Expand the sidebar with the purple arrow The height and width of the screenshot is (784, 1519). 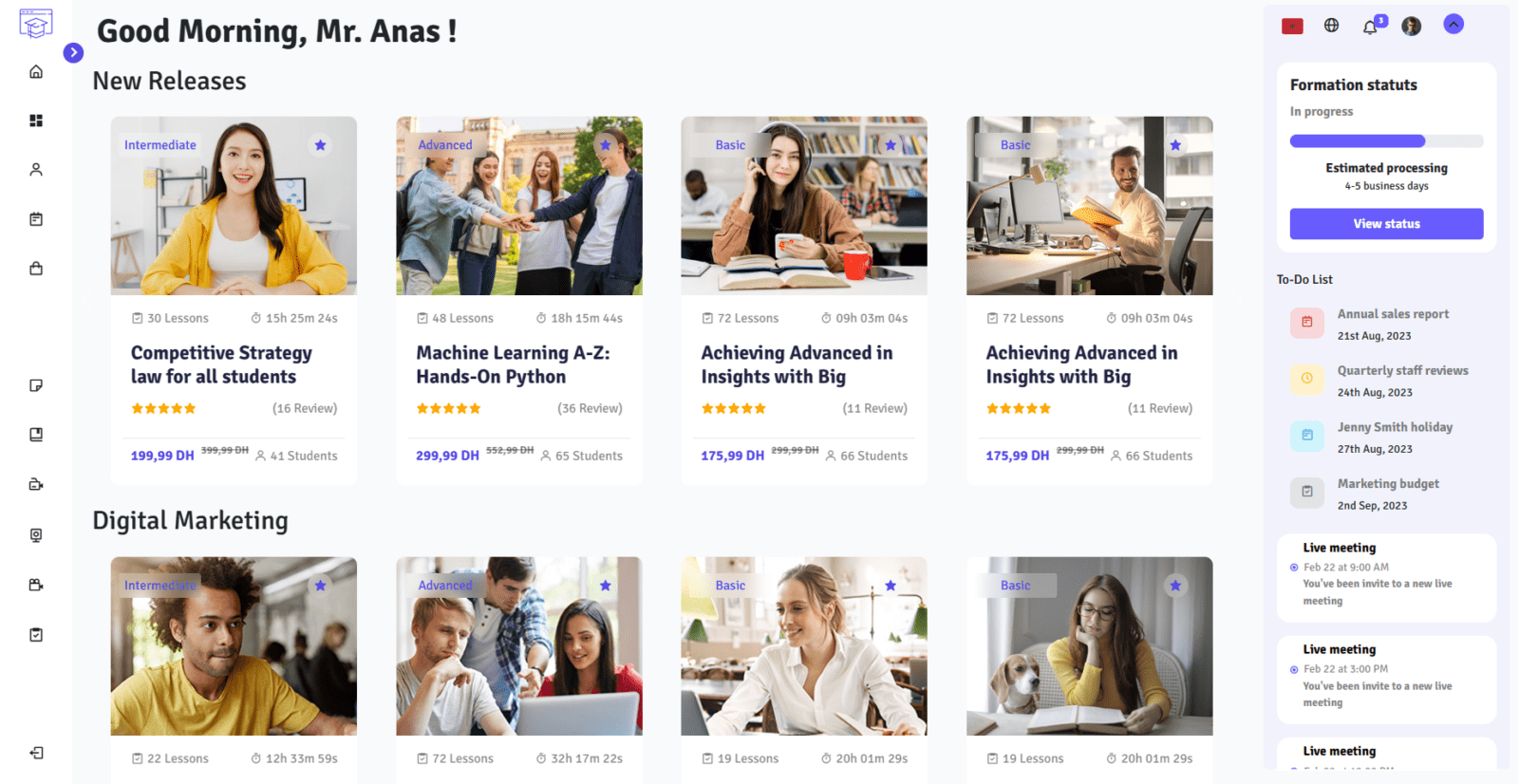(x=73, y=53)
